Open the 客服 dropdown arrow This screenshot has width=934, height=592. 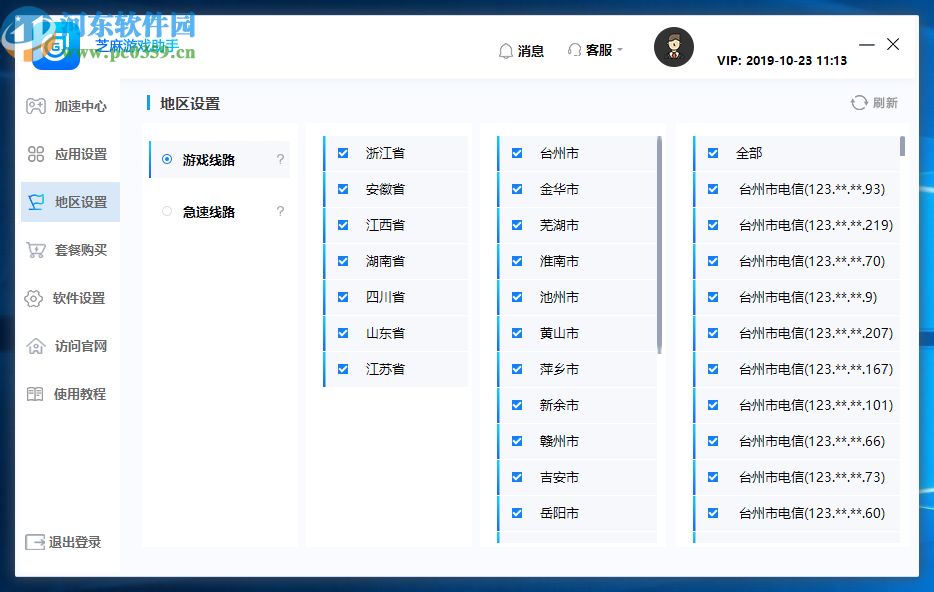coord(619,50)
